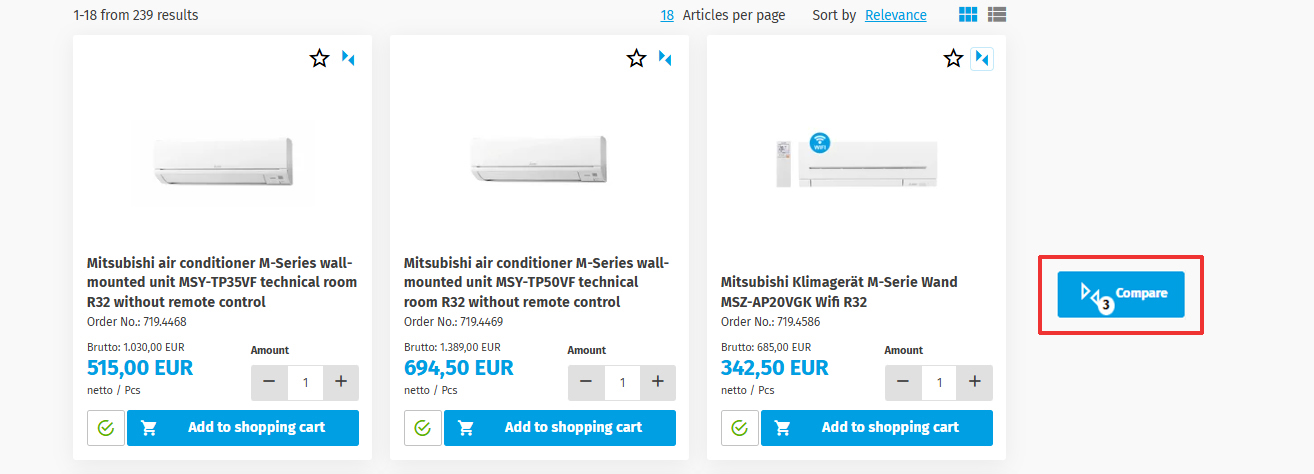
Task: Favorite the MSY-TP35VF product star icon
Action: tap(320, 59)
